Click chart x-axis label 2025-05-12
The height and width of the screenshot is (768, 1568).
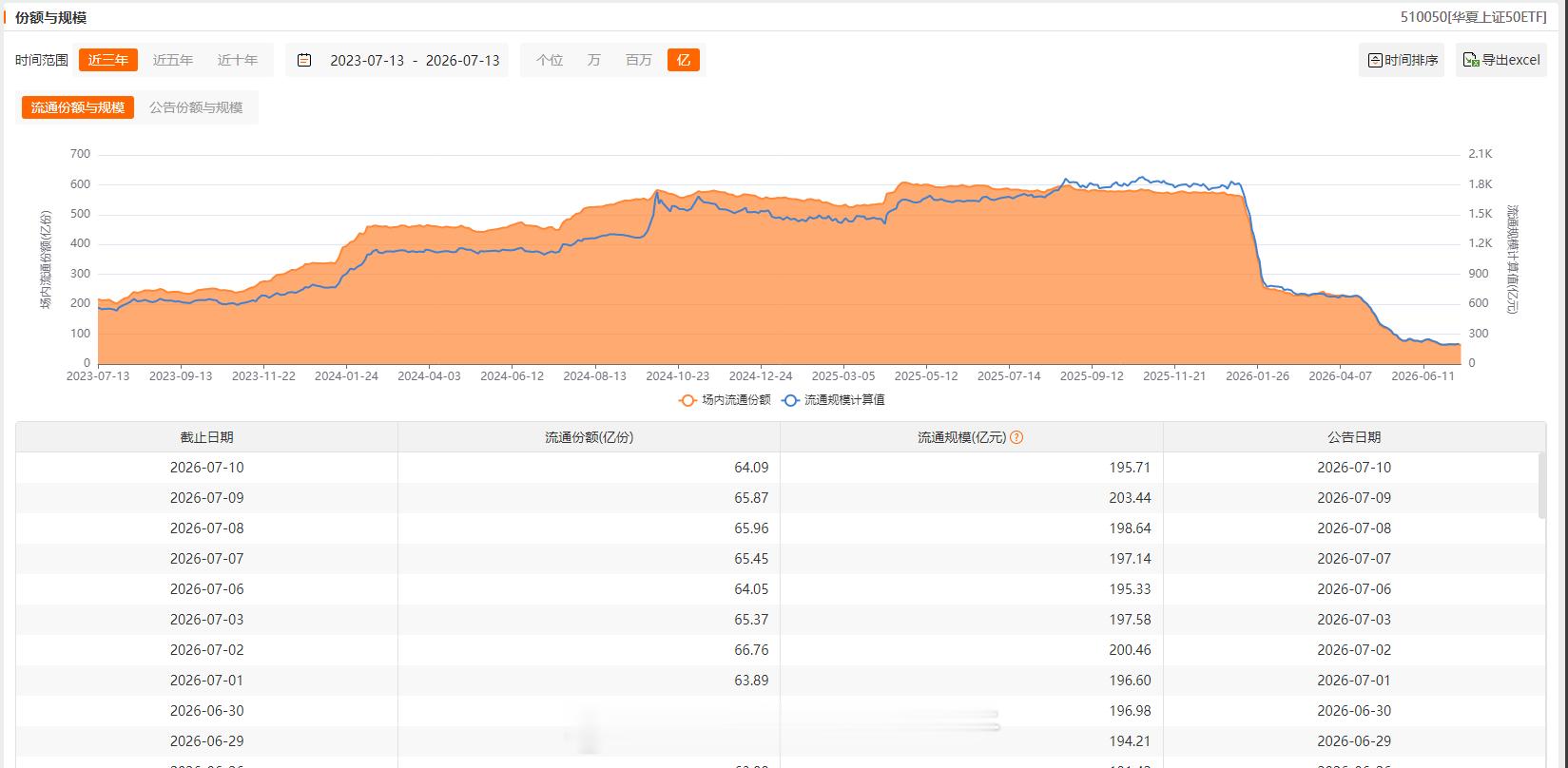point(926,375)
